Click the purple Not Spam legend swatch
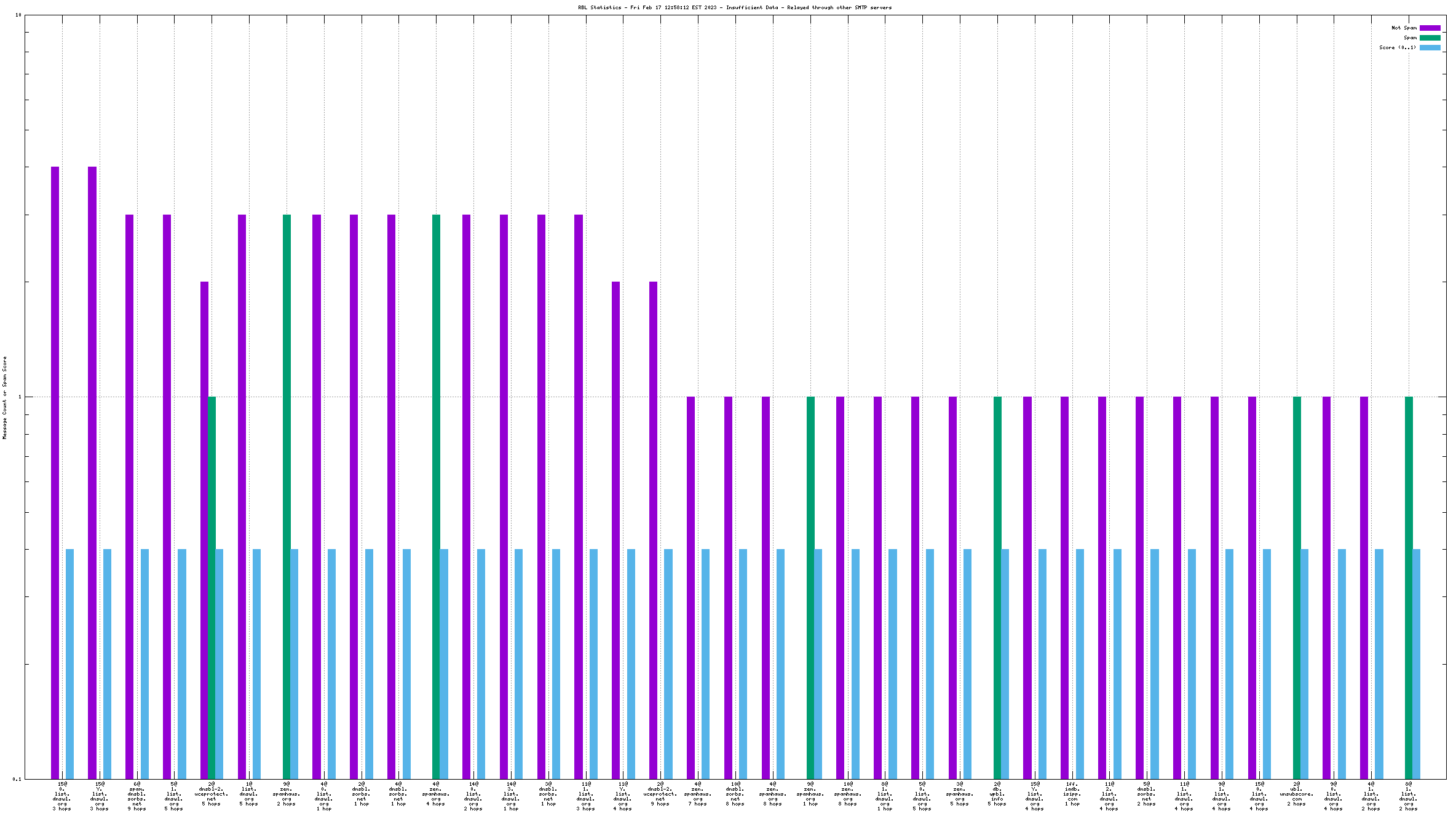The width and height of the screenshot is (1456, 819). (x=1430, y=28)
